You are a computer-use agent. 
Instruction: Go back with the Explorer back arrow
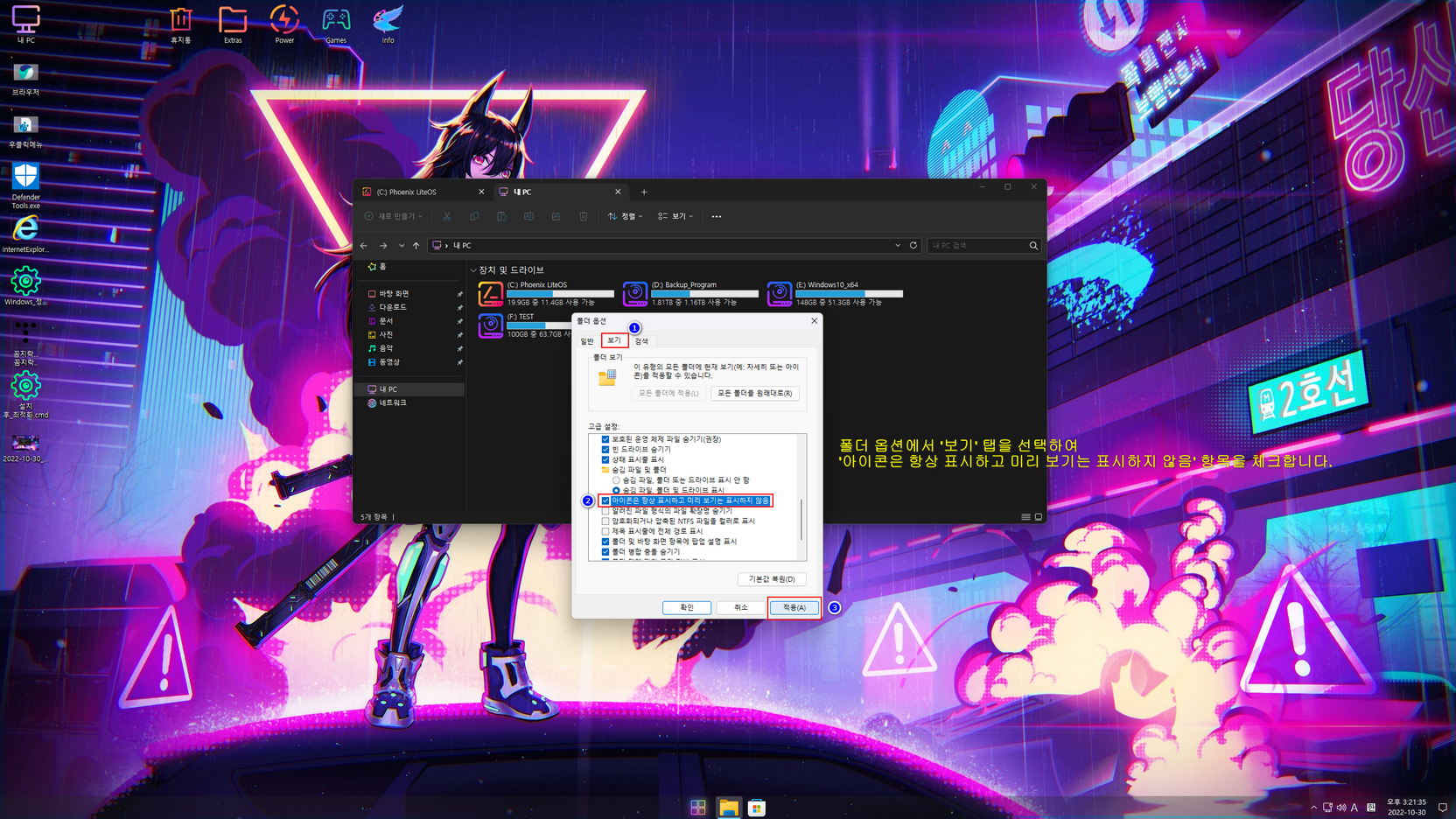pos(364,246)
